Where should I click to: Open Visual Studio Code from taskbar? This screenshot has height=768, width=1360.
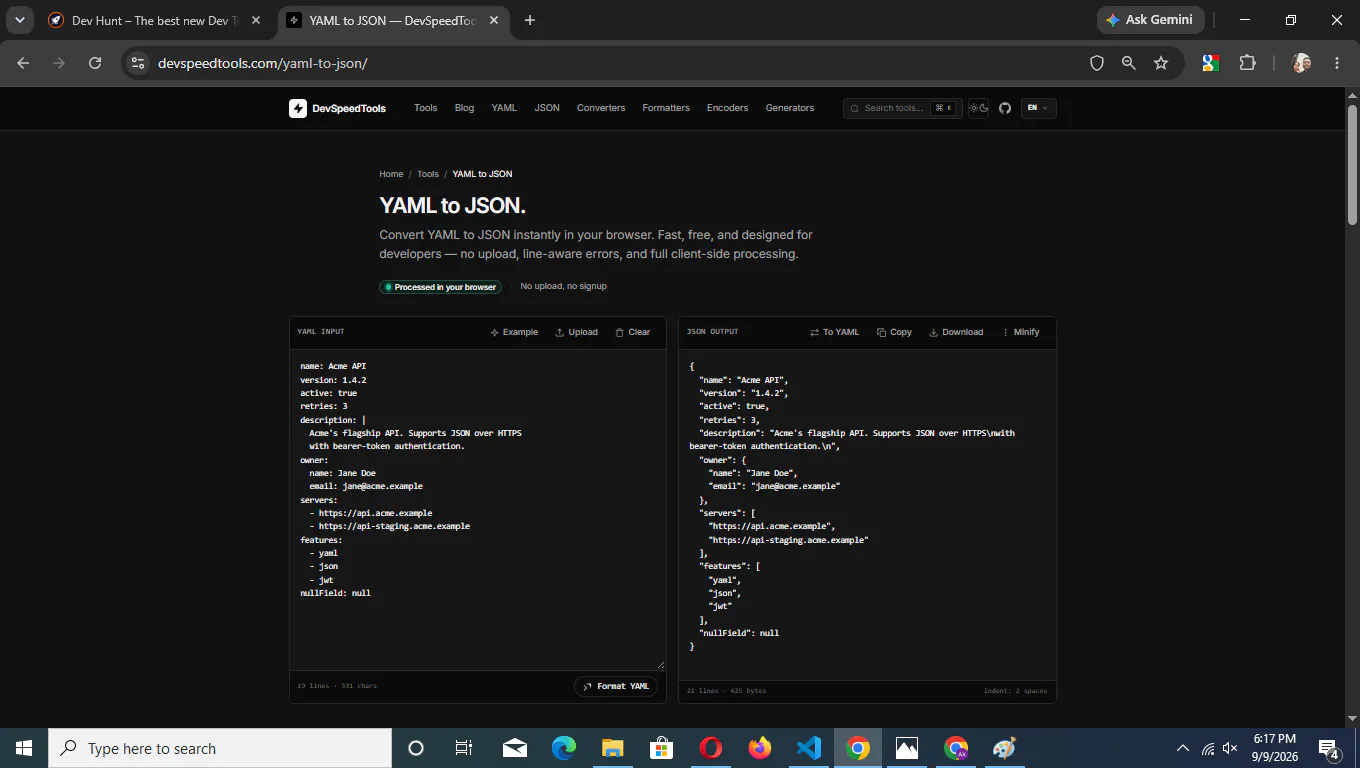809,748
